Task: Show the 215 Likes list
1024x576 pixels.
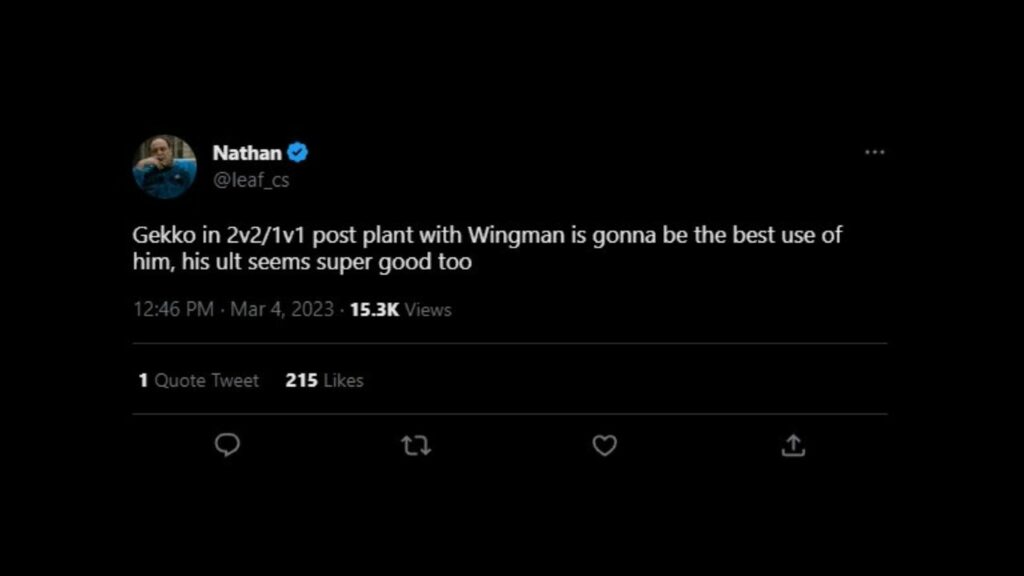Action: point(324,381)
